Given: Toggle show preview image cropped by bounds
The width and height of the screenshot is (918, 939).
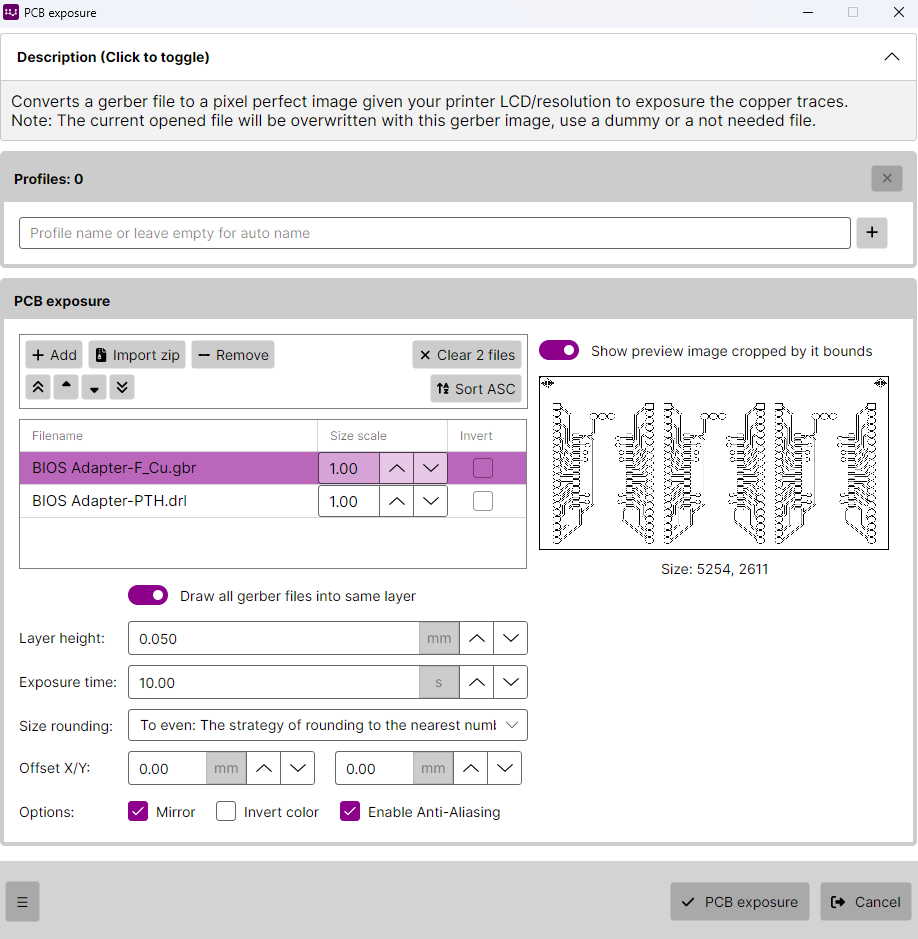Looking at the screenshot, I should tap(559, 350).
